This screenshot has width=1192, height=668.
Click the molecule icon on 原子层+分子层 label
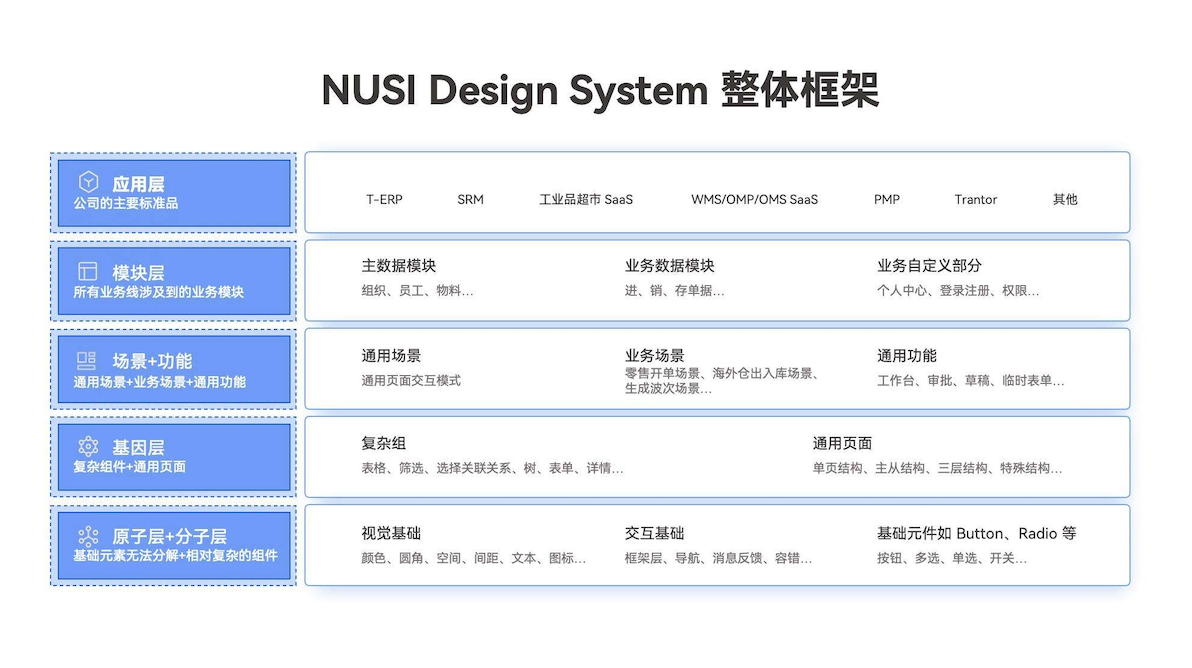88,536
